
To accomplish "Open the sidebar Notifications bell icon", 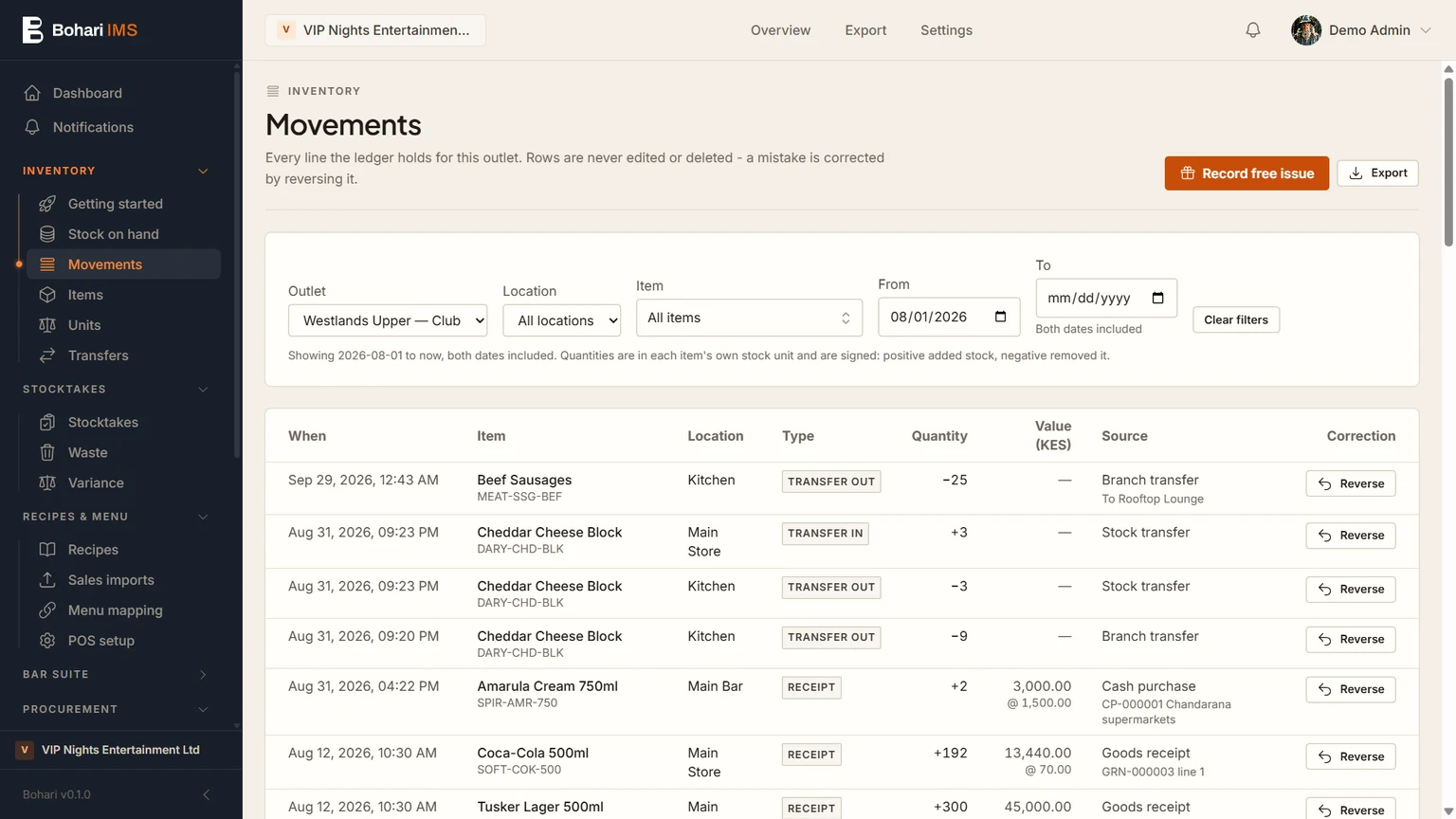I will tap(32, 127).
